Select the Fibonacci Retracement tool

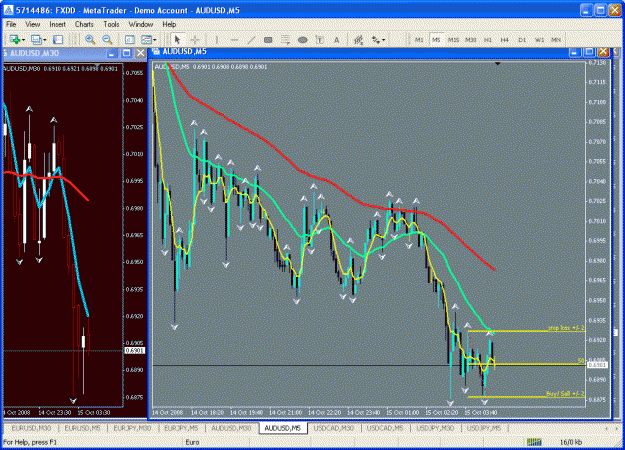285,39
